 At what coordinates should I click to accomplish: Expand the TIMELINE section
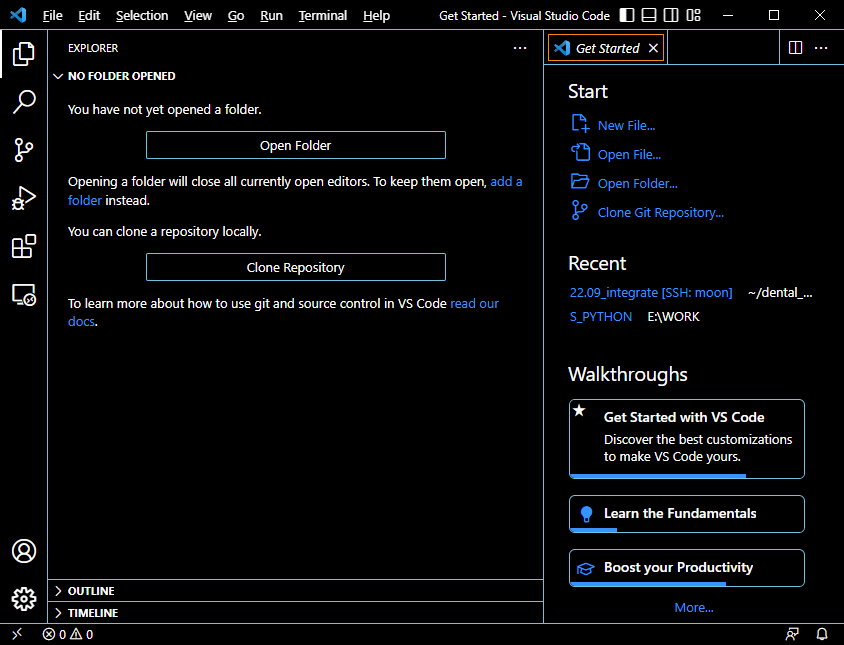[x=296, y=613]
